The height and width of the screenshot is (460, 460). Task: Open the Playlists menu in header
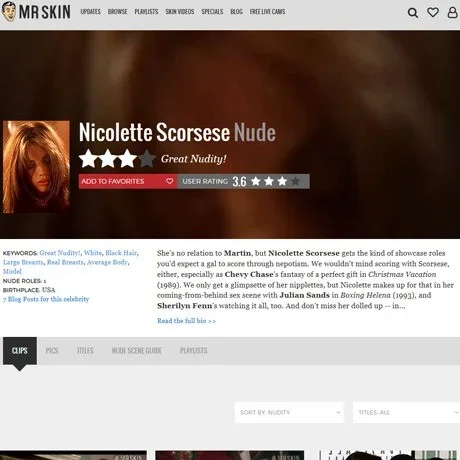pyautogui.click(x=146, y=12)
